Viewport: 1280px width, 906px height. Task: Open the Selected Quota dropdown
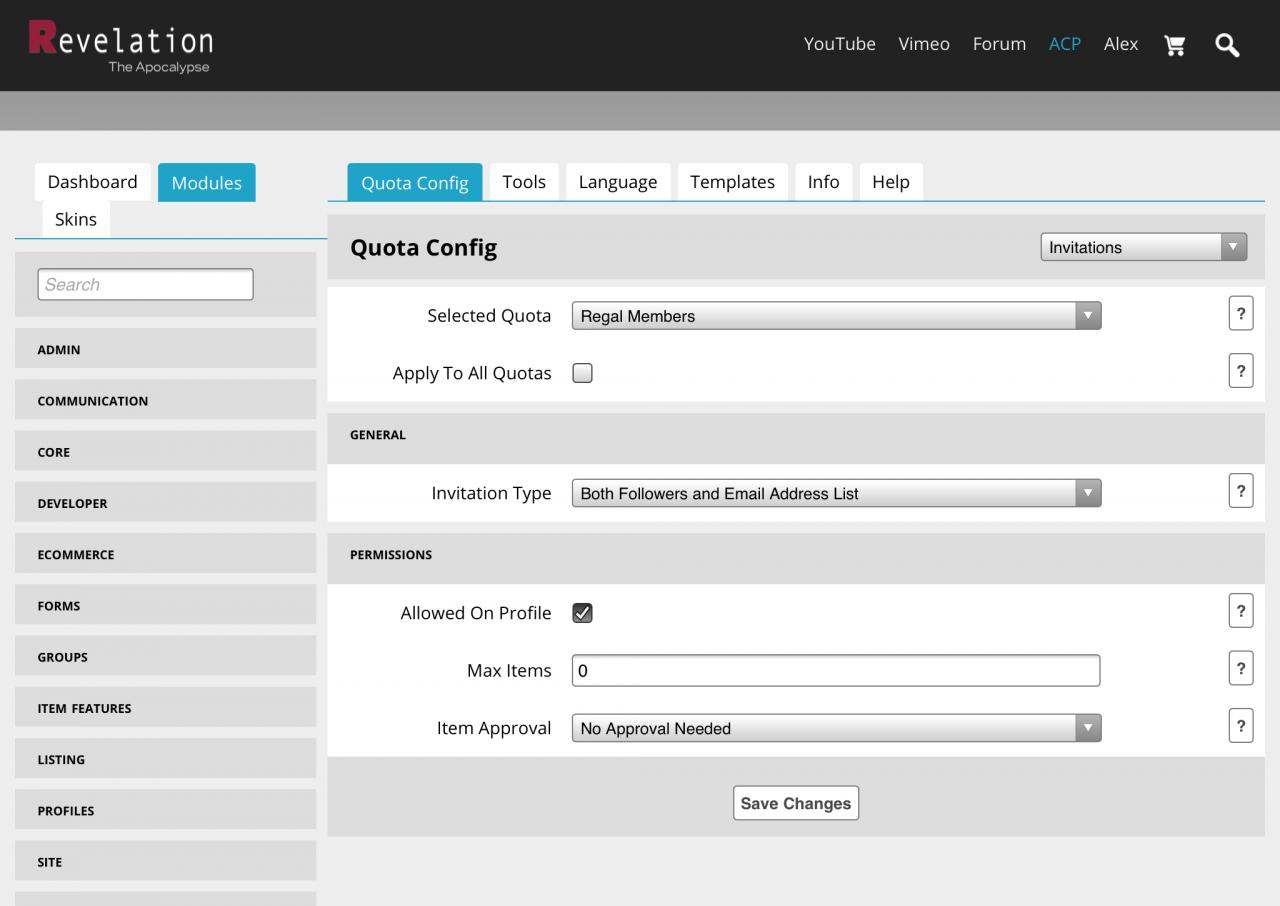[836, 316]
